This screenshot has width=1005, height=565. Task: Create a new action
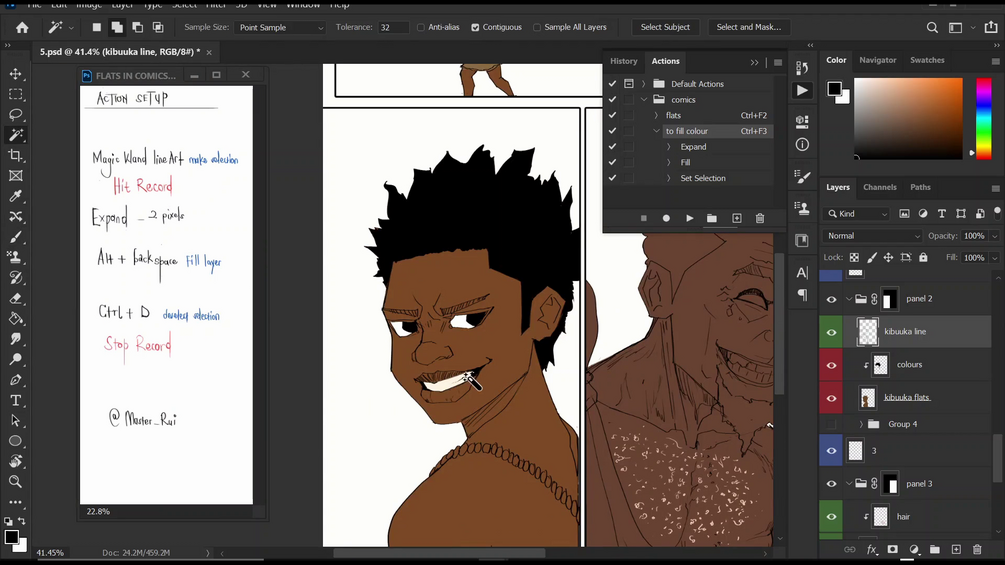(736, 218)
